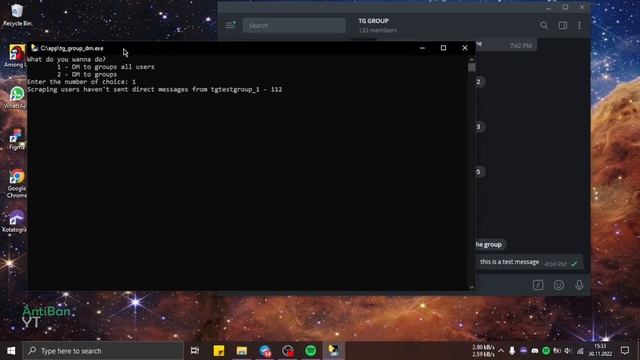The width and height of the screenshot is (640, 360).
Task: Open Spotify from the taskbar
Action: (311, 351)
